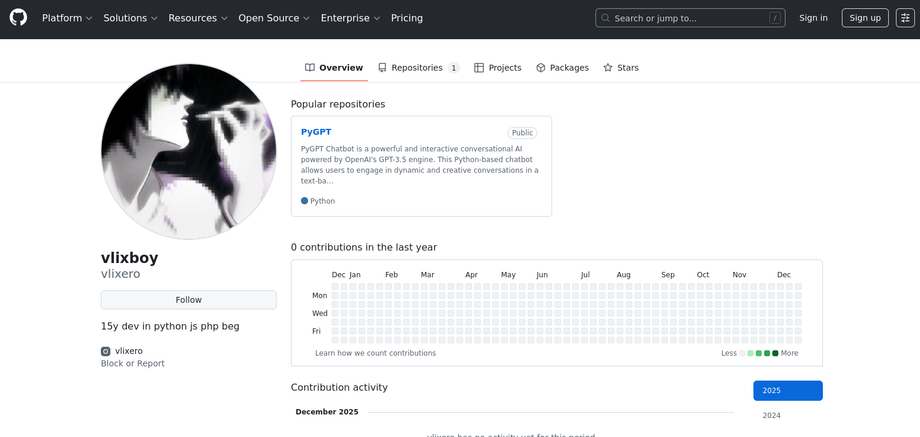The height and width of the screenshot is (437, 920).
Task: Switch to the Stars tab
Action: (x=621, y=68)
